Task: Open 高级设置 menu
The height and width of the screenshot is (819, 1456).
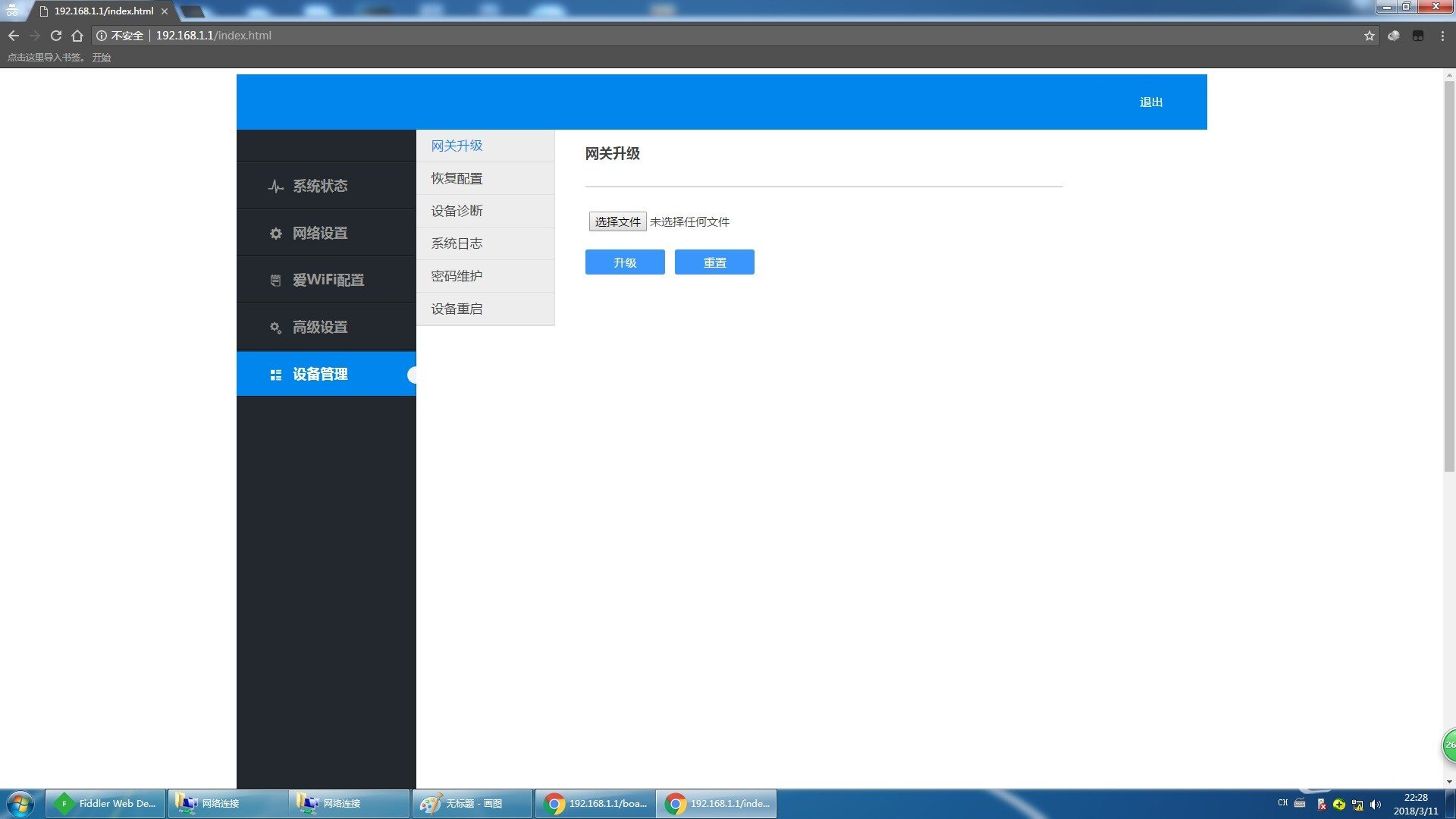Action: pos(326,327)
